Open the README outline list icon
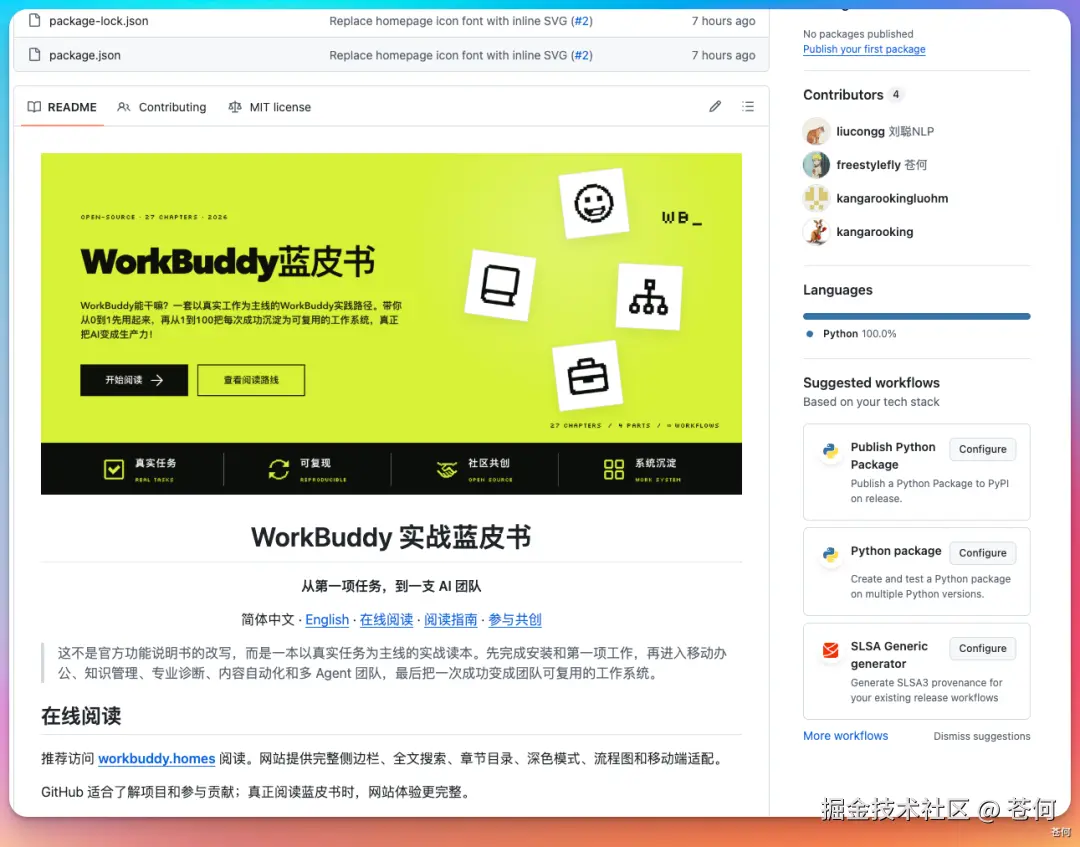Screen dimensions: 1080x847 point(748,106)
